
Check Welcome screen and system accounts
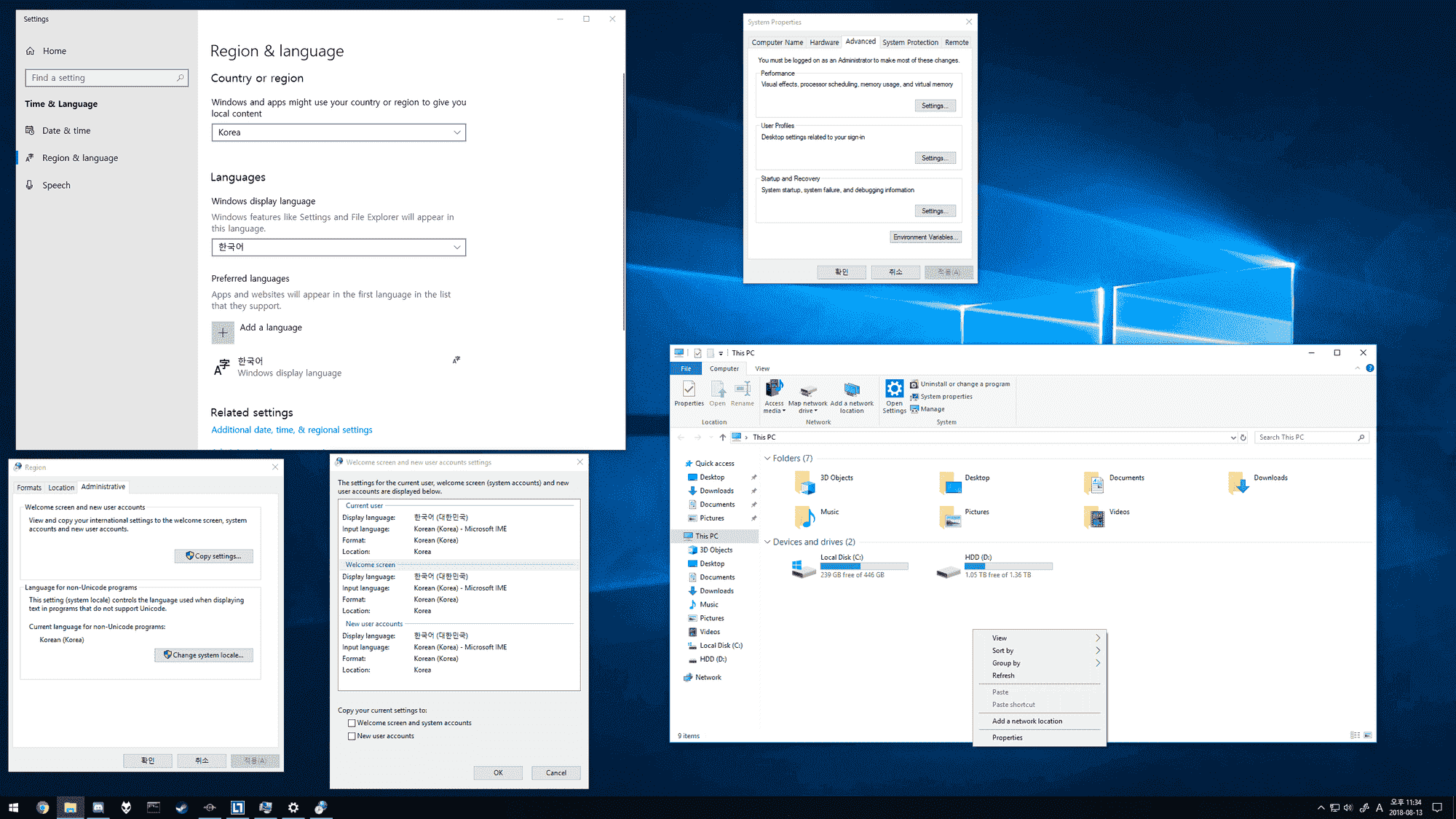pyautogui.click(x=352, y=723)
